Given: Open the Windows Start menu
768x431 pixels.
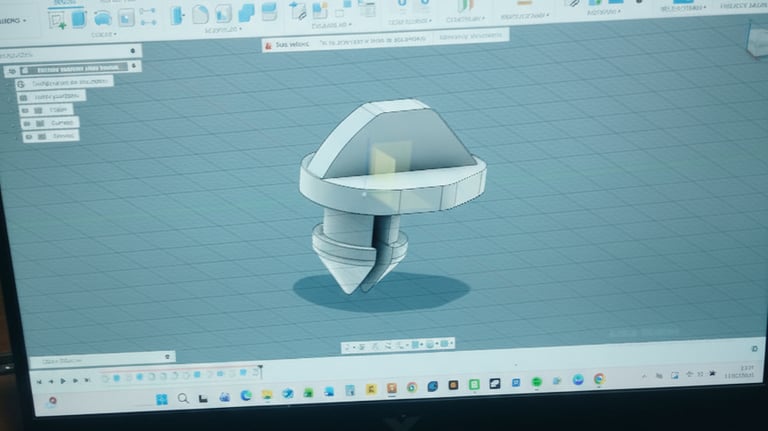Looking at the screenshot, I should click(162, 400).
